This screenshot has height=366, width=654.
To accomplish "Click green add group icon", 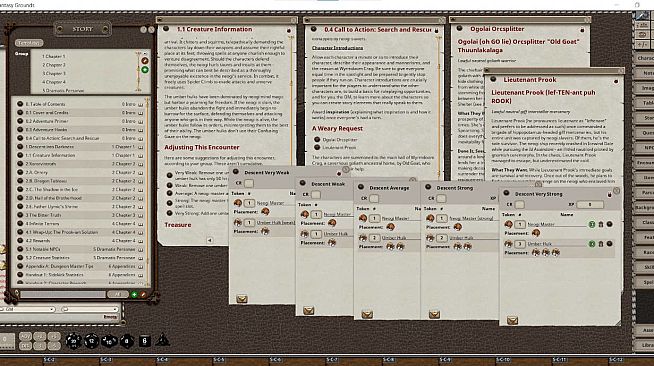I will click(145, 70).
